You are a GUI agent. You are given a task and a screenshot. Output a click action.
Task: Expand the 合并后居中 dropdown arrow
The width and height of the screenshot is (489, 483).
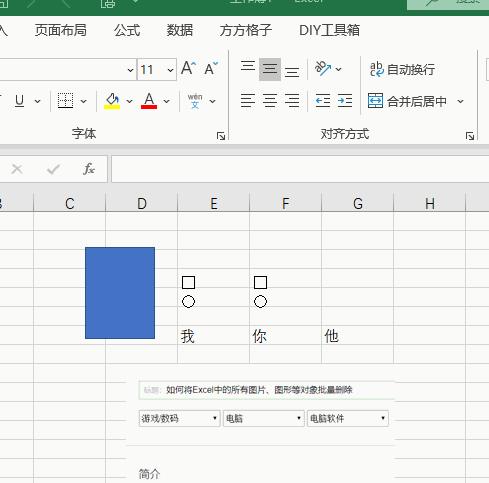click(x=460, y=101)
